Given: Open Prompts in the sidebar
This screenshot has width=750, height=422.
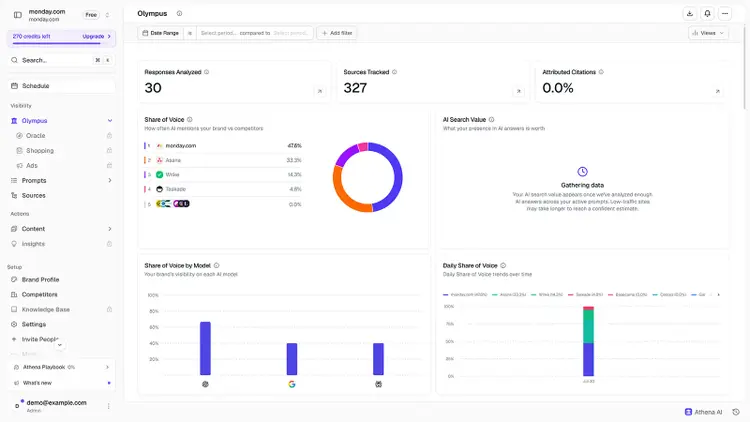Looking at the screenshot, I should [34, 180].
